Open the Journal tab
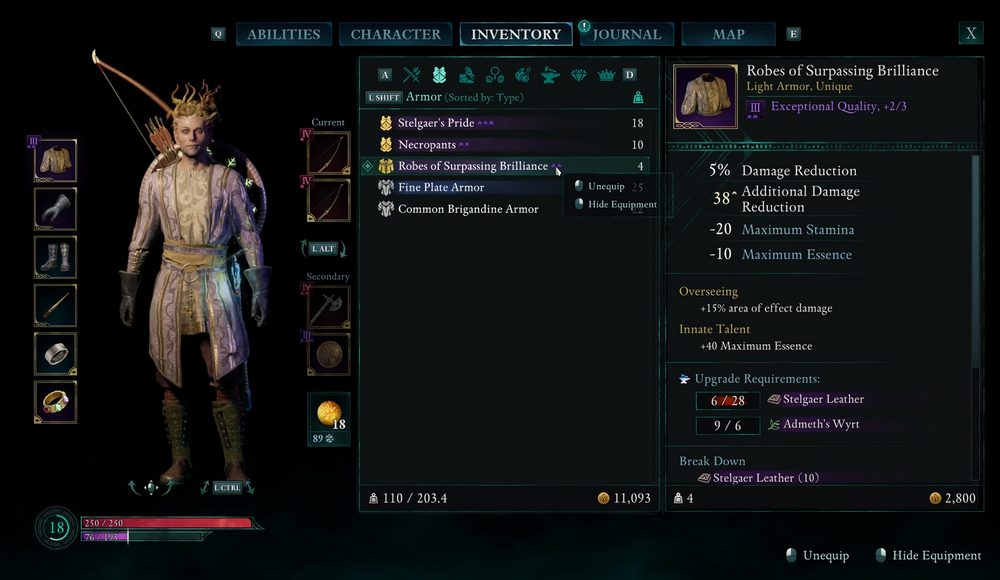Screen dimensions: 1000x580 tap(627, 34)
